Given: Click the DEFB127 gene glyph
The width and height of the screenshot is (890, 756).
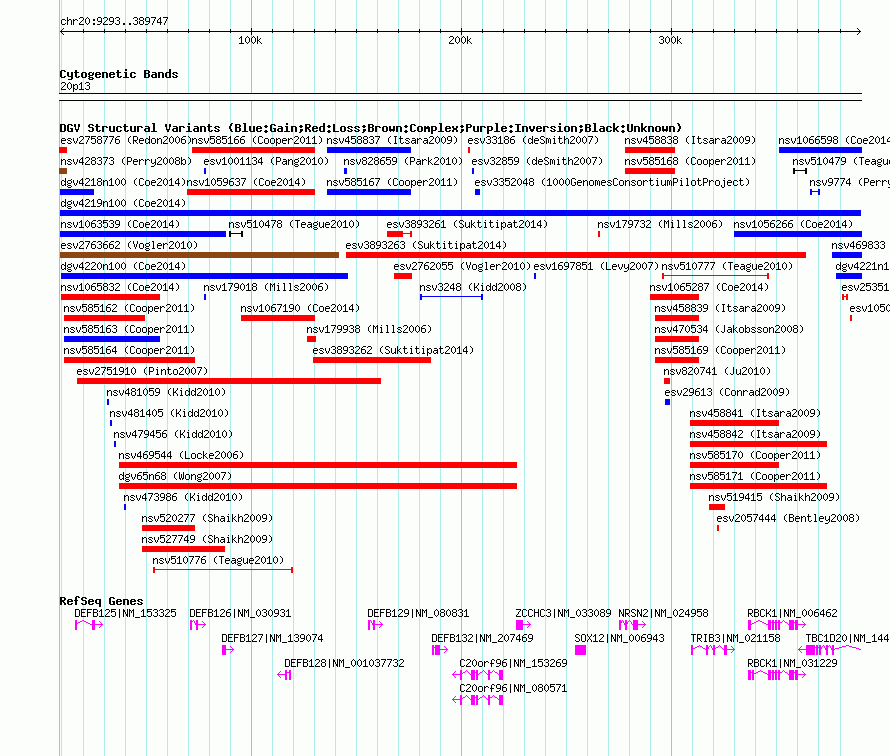Looking at the screenshot, I should 228,650.
